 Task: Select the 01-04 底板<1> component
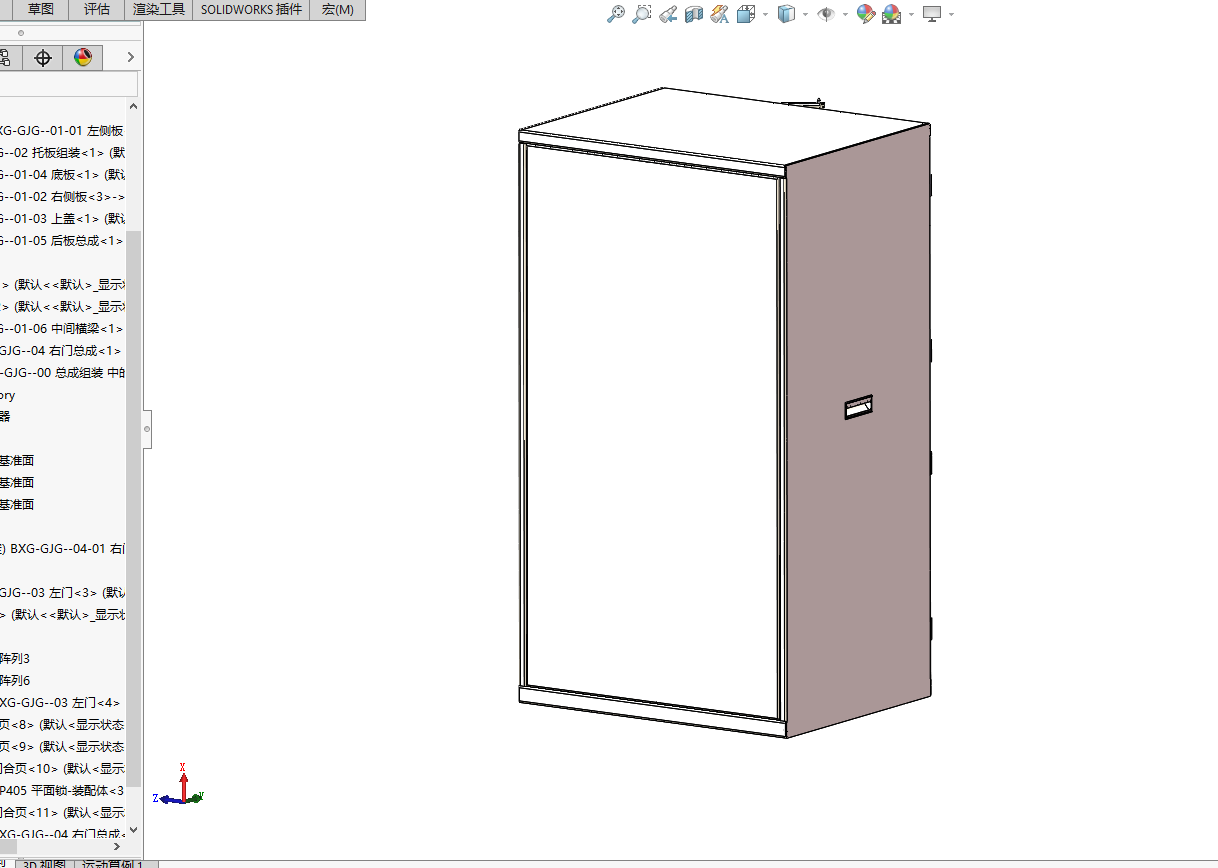(63, 175)
